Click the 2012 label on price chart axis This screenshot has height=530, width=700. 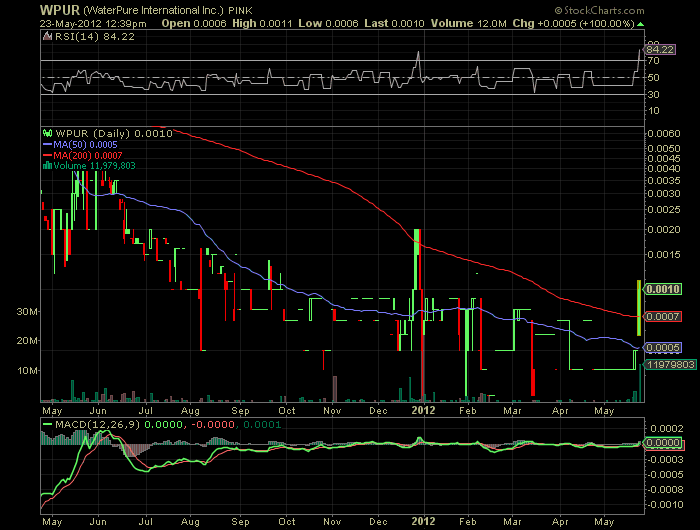[x=423, y=410]
